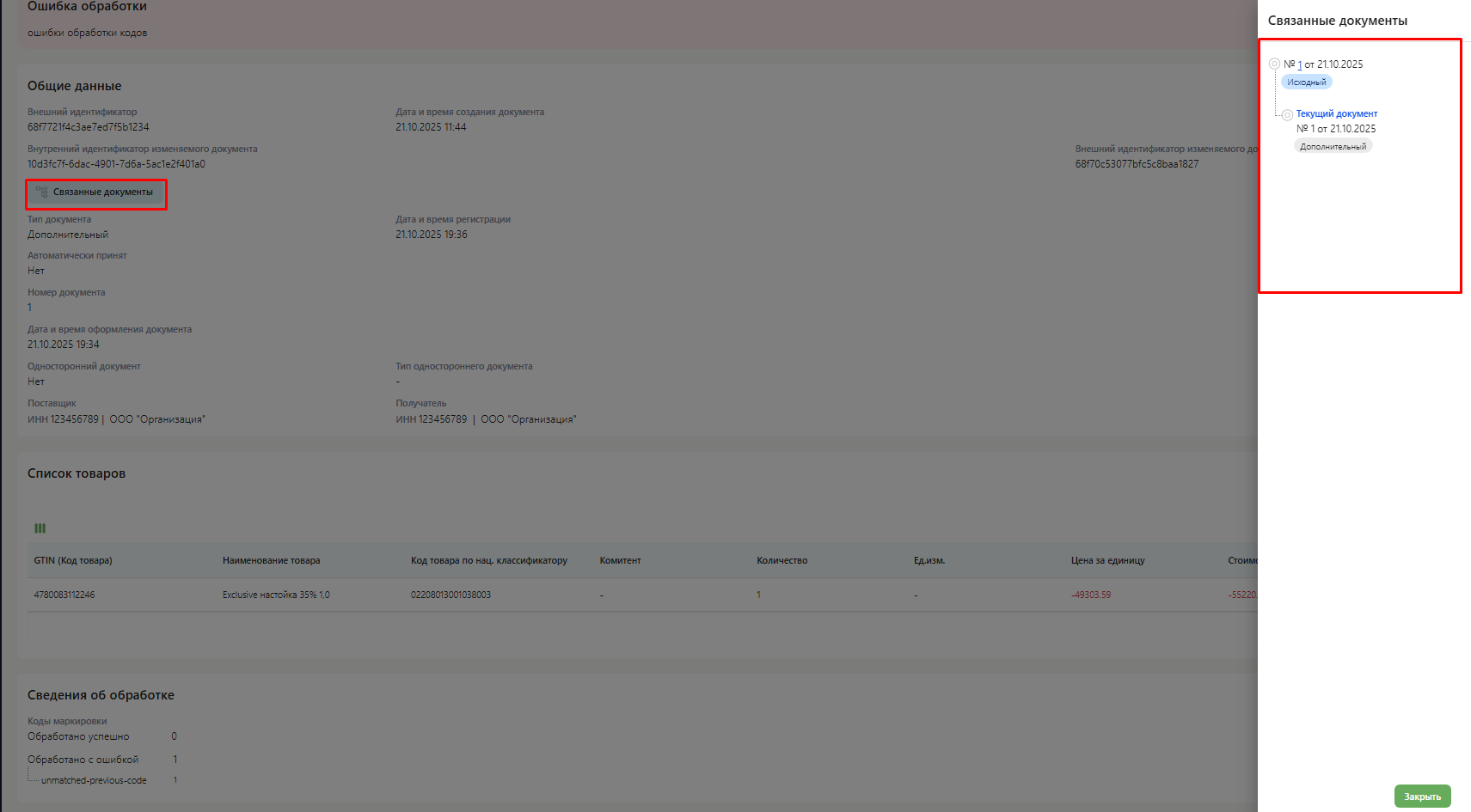Click the Комитент column header

click(620, 560)
